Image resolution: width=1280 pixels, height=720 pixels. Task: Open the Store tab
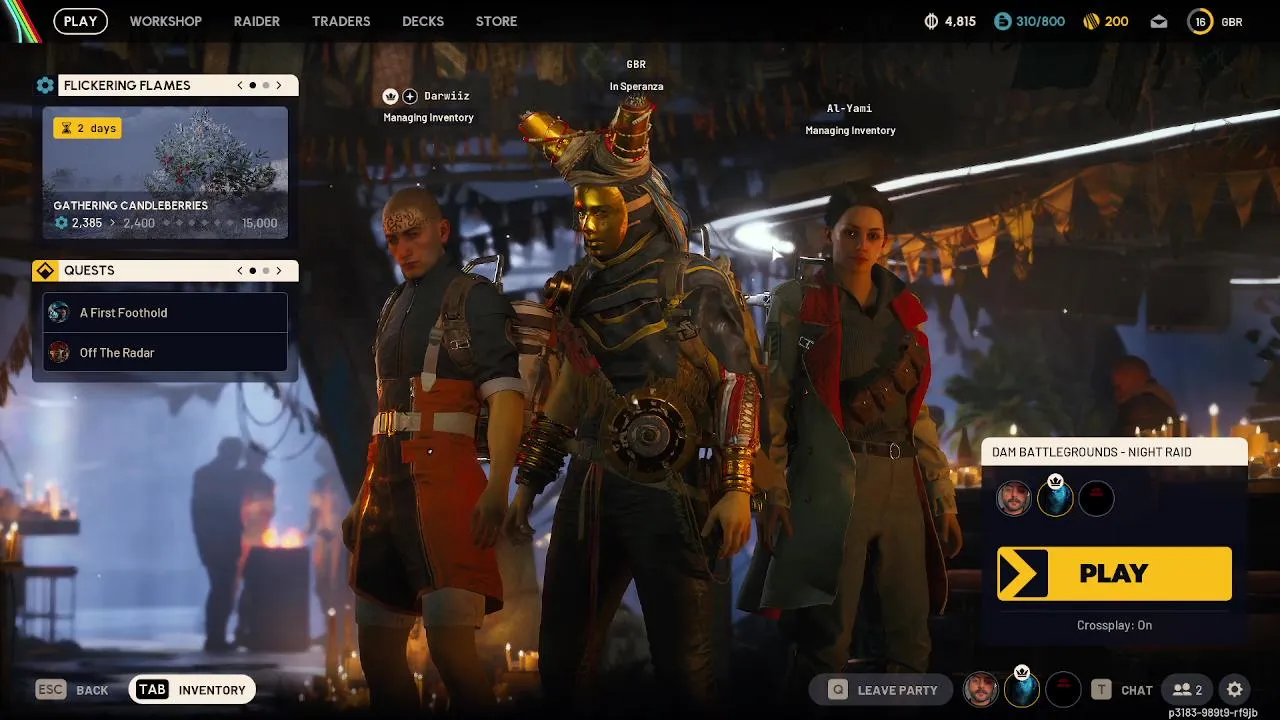(496, 21)
